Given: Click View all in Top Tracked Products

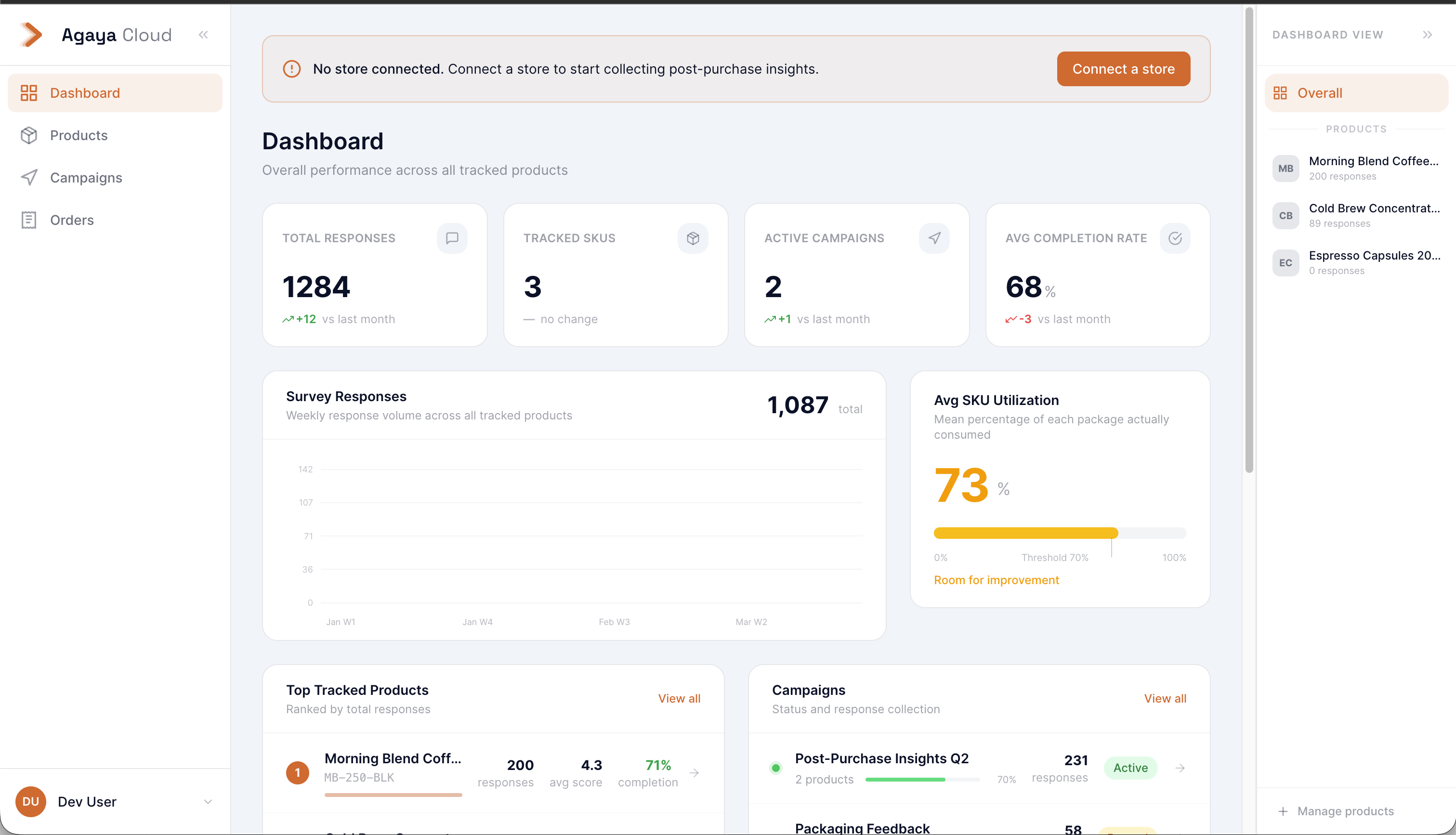Looking at the screenshot, I should (x=679, y=699).
